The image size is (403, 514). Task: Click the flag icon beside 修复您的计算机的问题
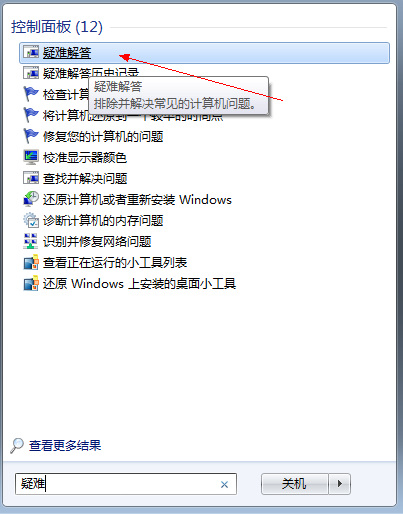(x=31, y=136)
